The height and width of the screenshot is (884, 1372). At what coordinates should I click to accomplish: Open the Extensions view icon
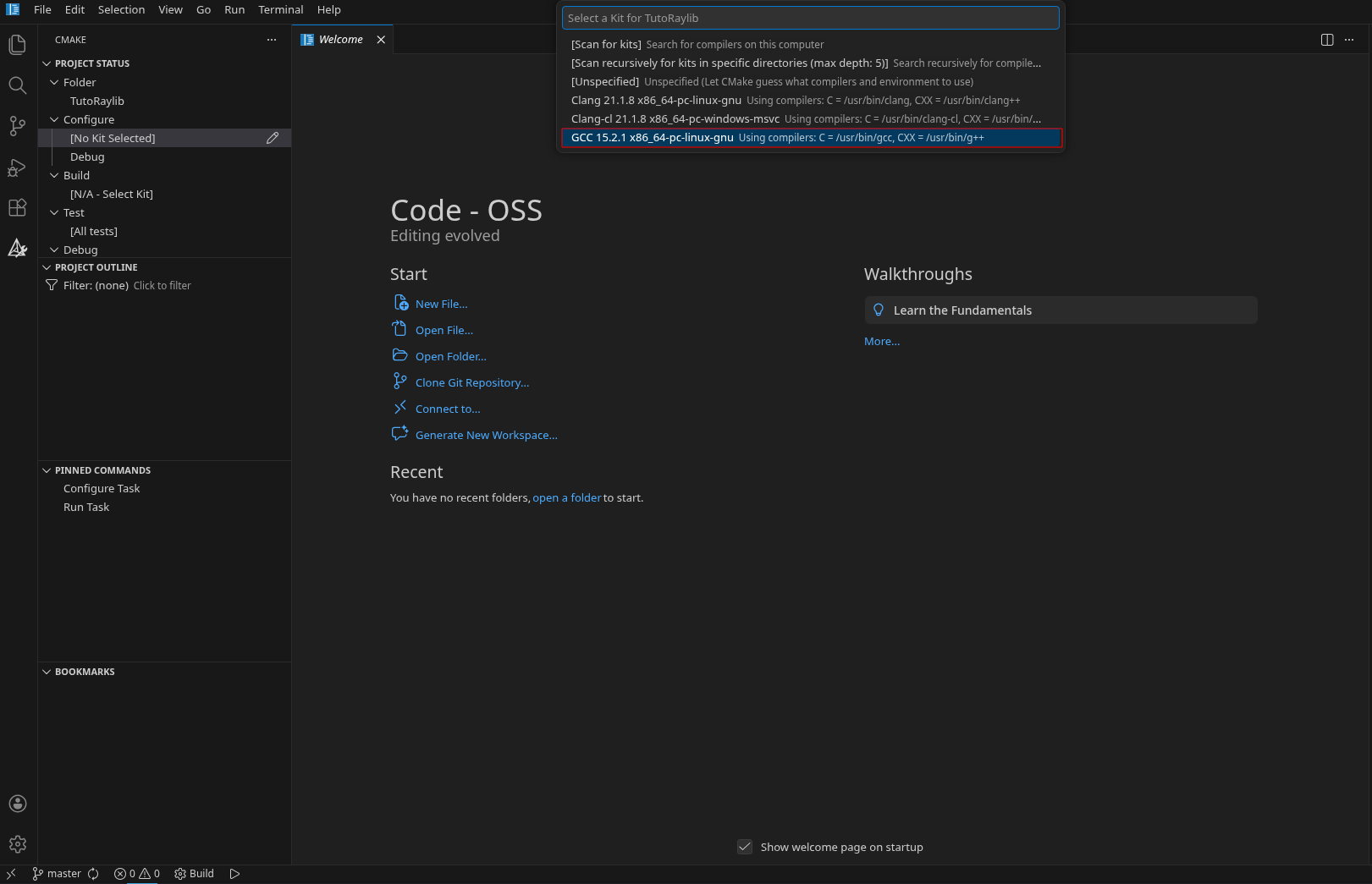17,208
